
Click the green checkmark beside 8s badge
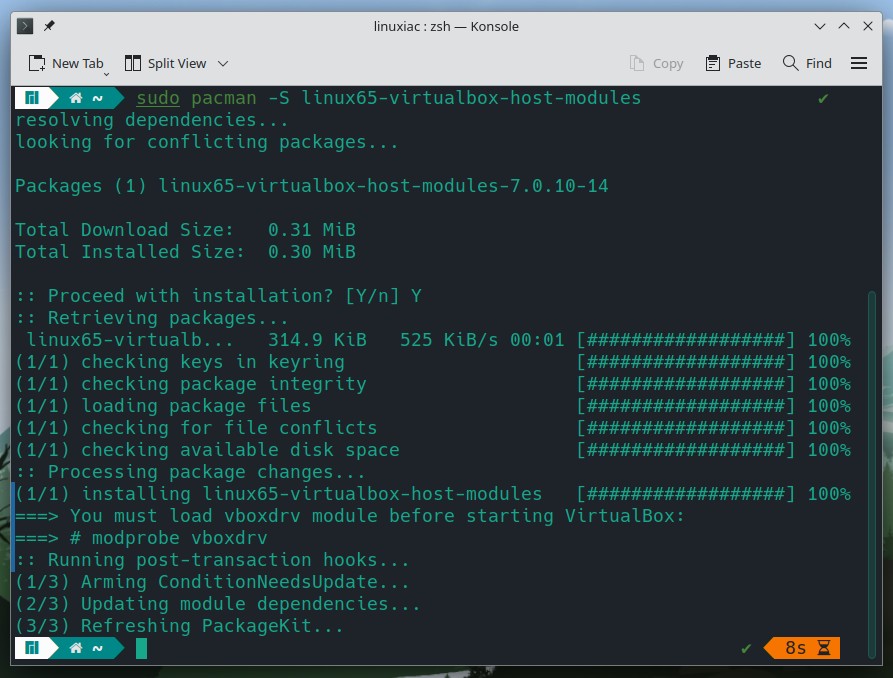point(746,648)
